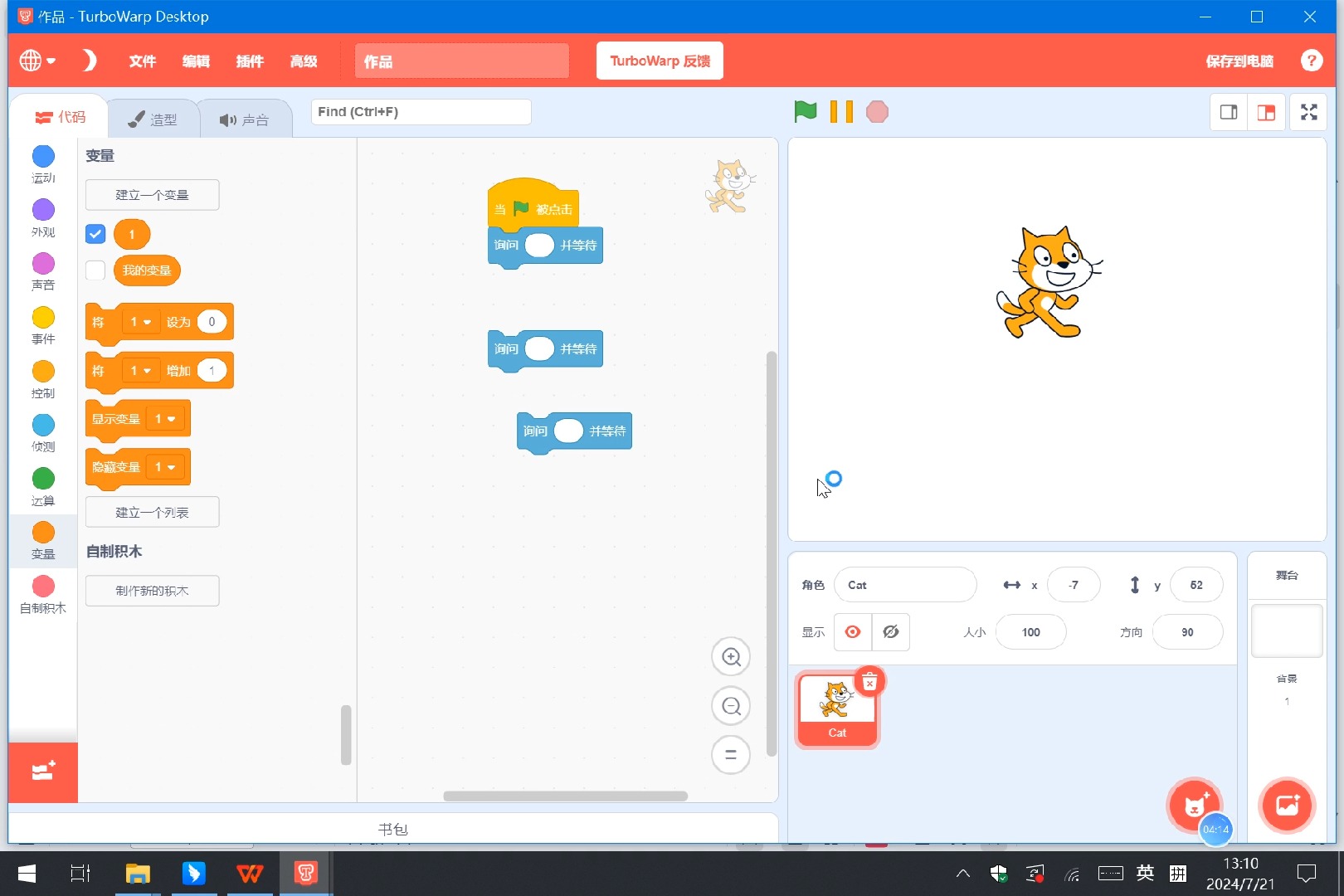Switch to the 造型 costumes tab
This screenshot has height=896, width=1344.
pos(153,119)
